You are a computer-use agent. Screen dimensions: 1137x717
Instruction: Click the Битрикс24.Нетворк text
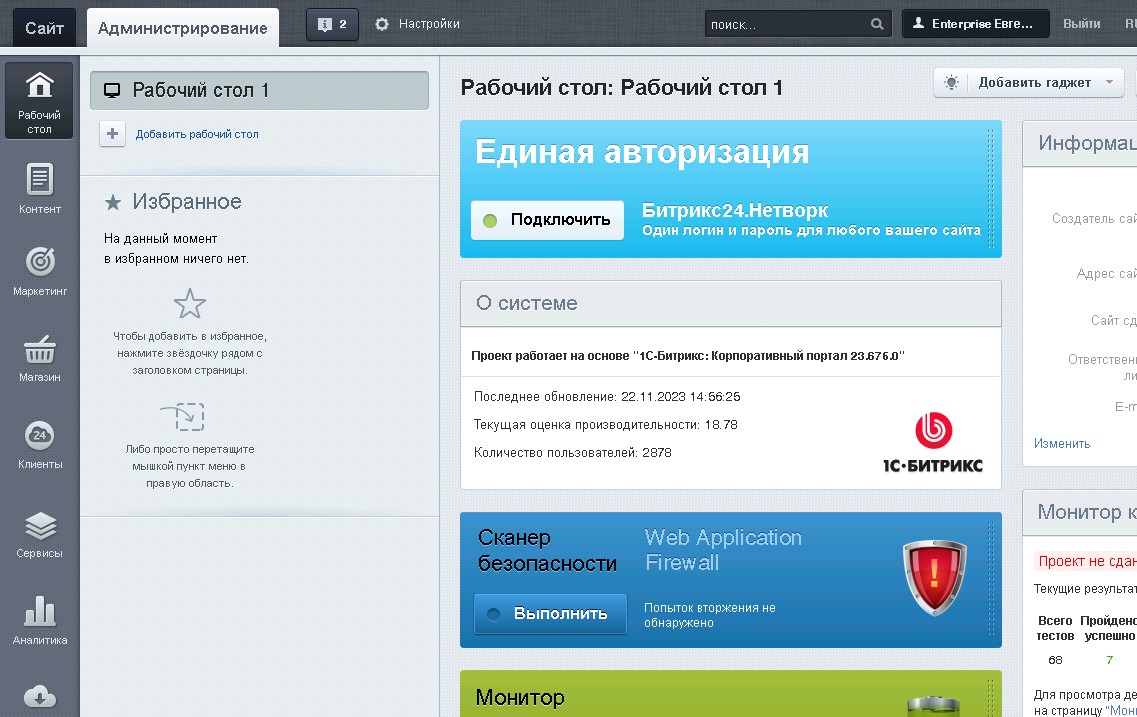pyautogui.click(x=735, y=210)
